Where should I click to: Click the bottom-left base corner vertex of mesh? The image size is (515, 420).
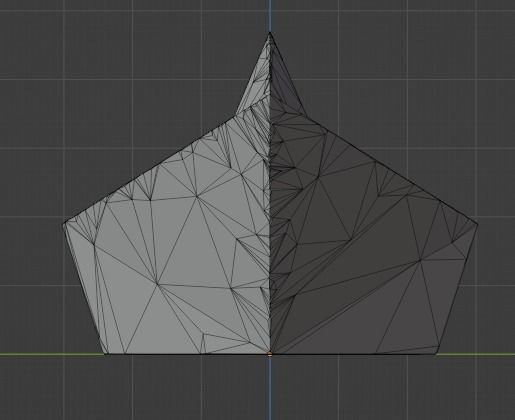click(x=105, y=354)
